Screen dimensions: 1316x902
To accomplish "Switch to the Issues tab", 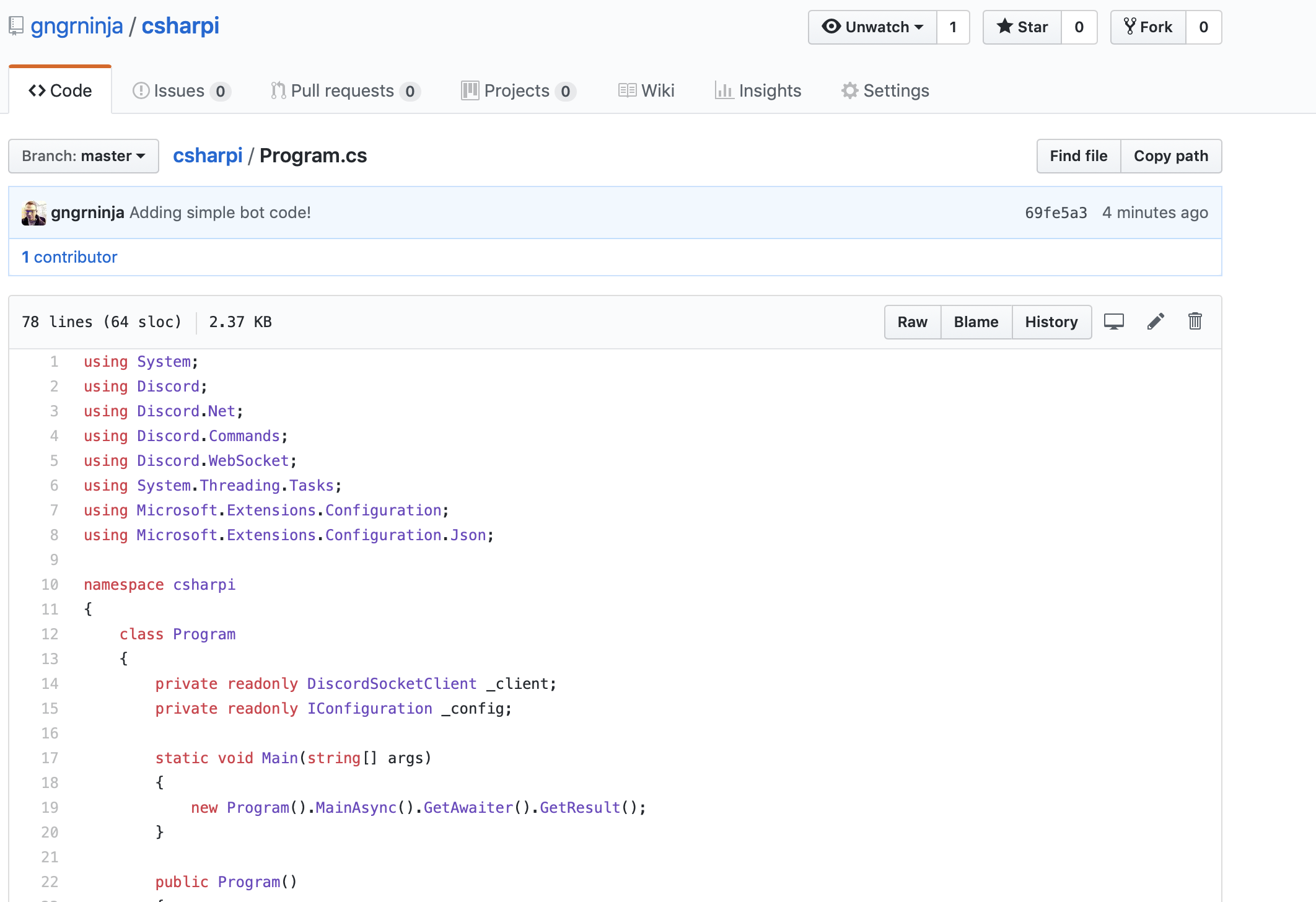I will [x=181, y=91].
